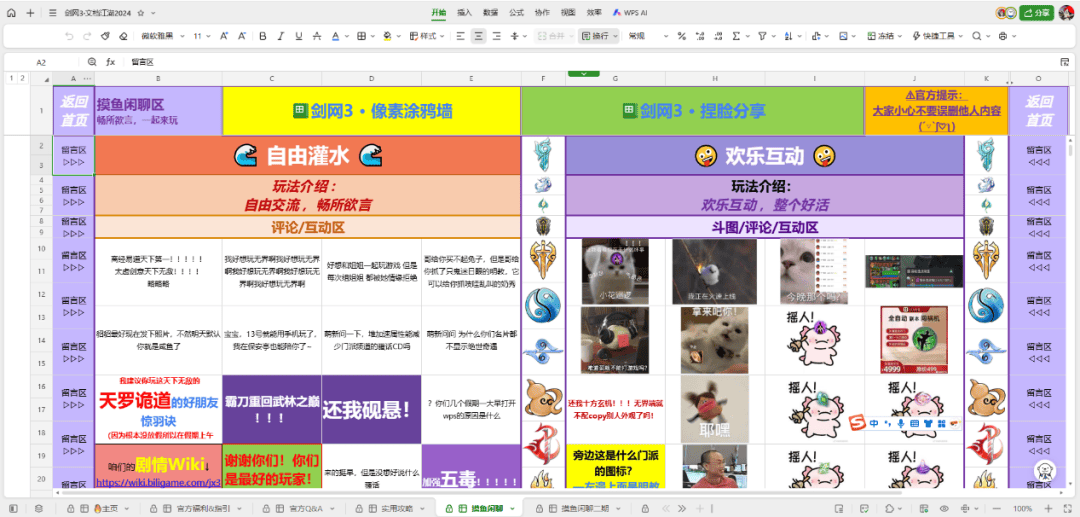
Task: Open the 剑网3·像素涂鸦墙 link
Action: pos(371,110)
